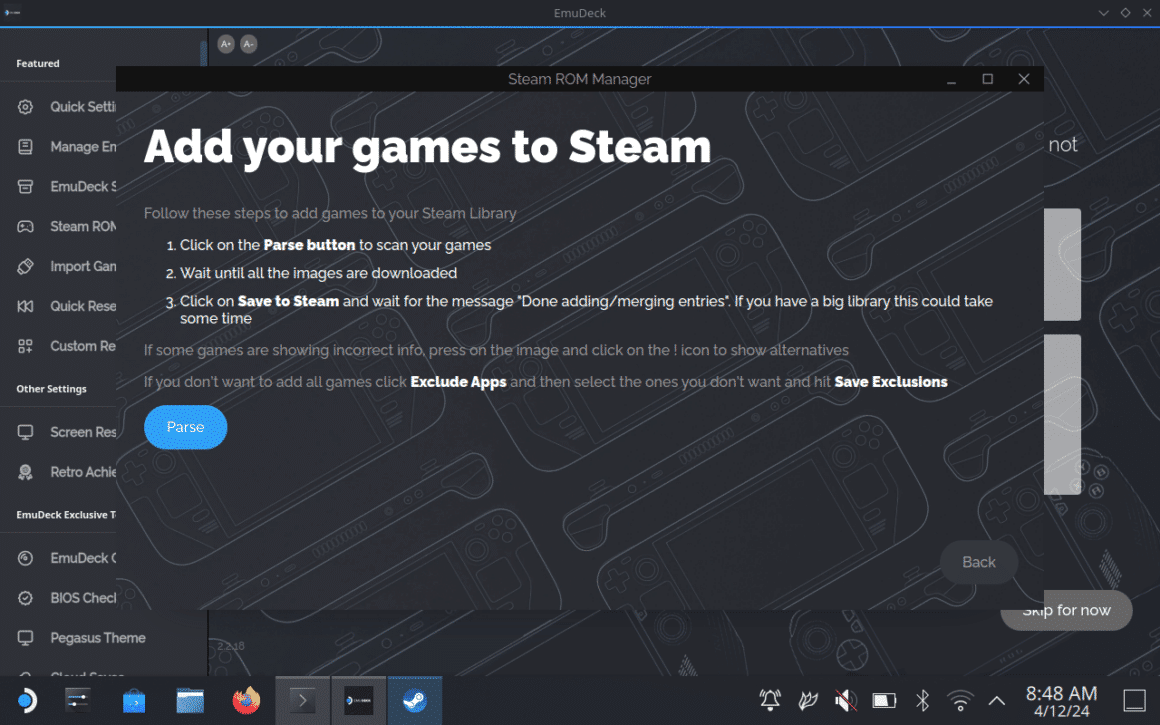Click the Pegasus Theme monitor icon

point(25,638)
